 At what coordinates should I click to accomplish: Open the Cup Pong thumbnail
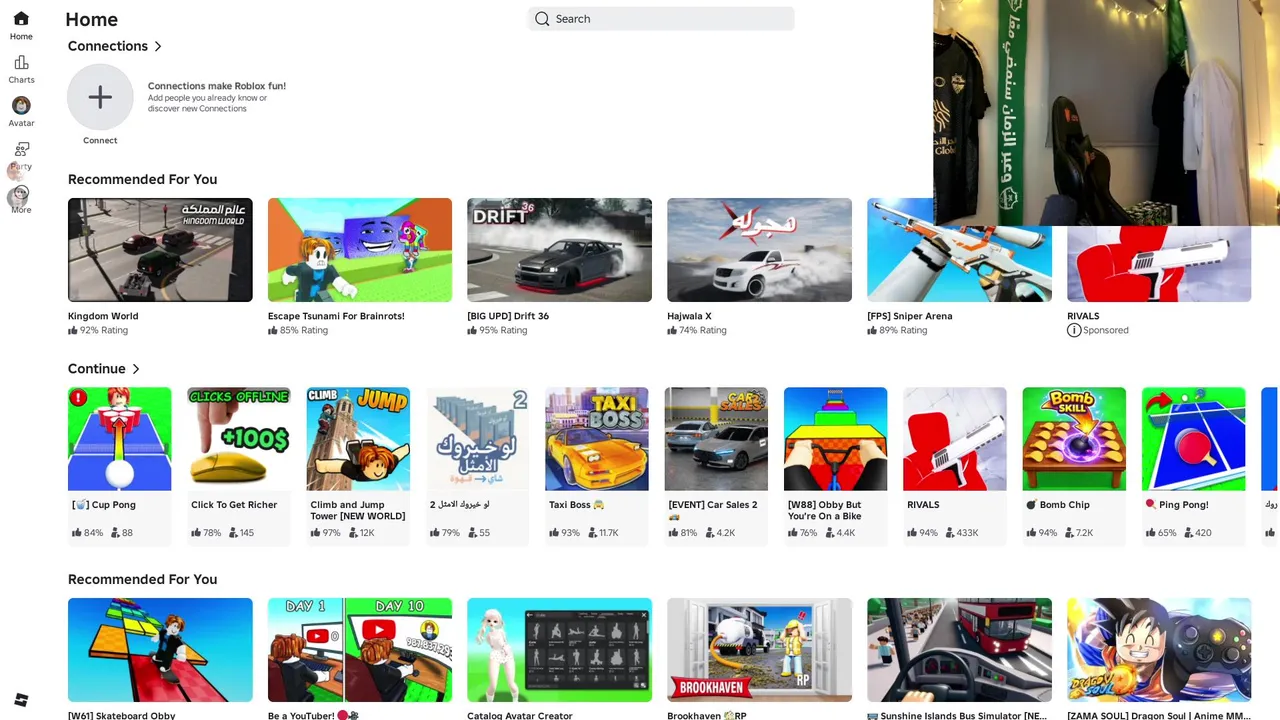[120, 439]
